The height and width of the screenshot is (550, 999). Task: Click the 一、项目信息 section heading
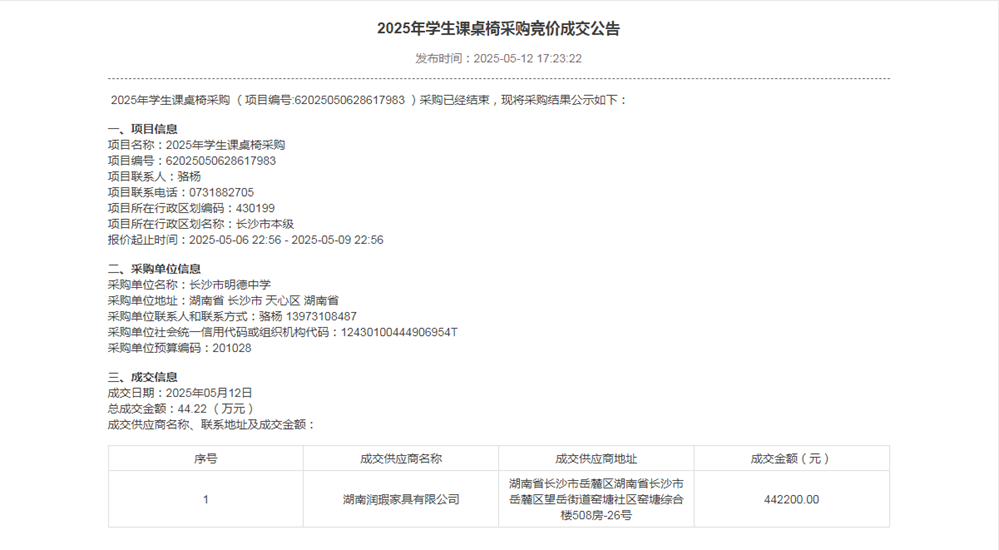[143, 129]
